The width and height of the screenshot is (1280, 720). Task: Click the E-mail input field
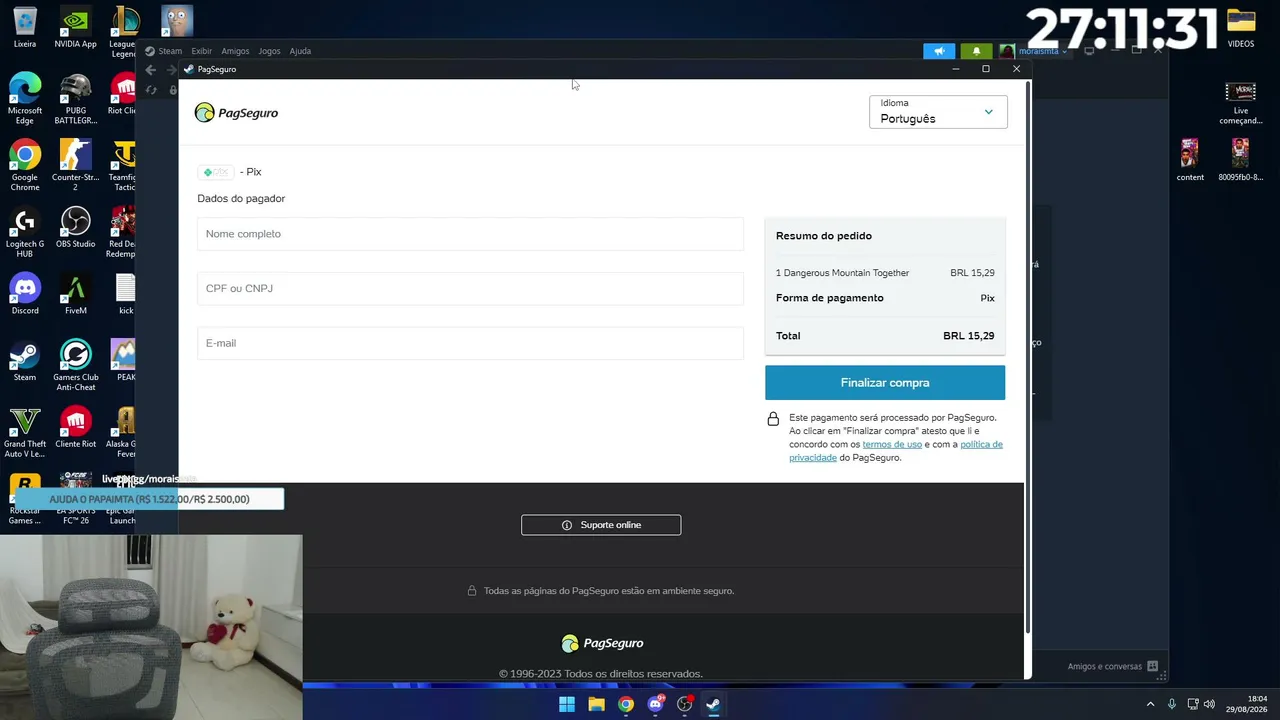click(470, 343)
